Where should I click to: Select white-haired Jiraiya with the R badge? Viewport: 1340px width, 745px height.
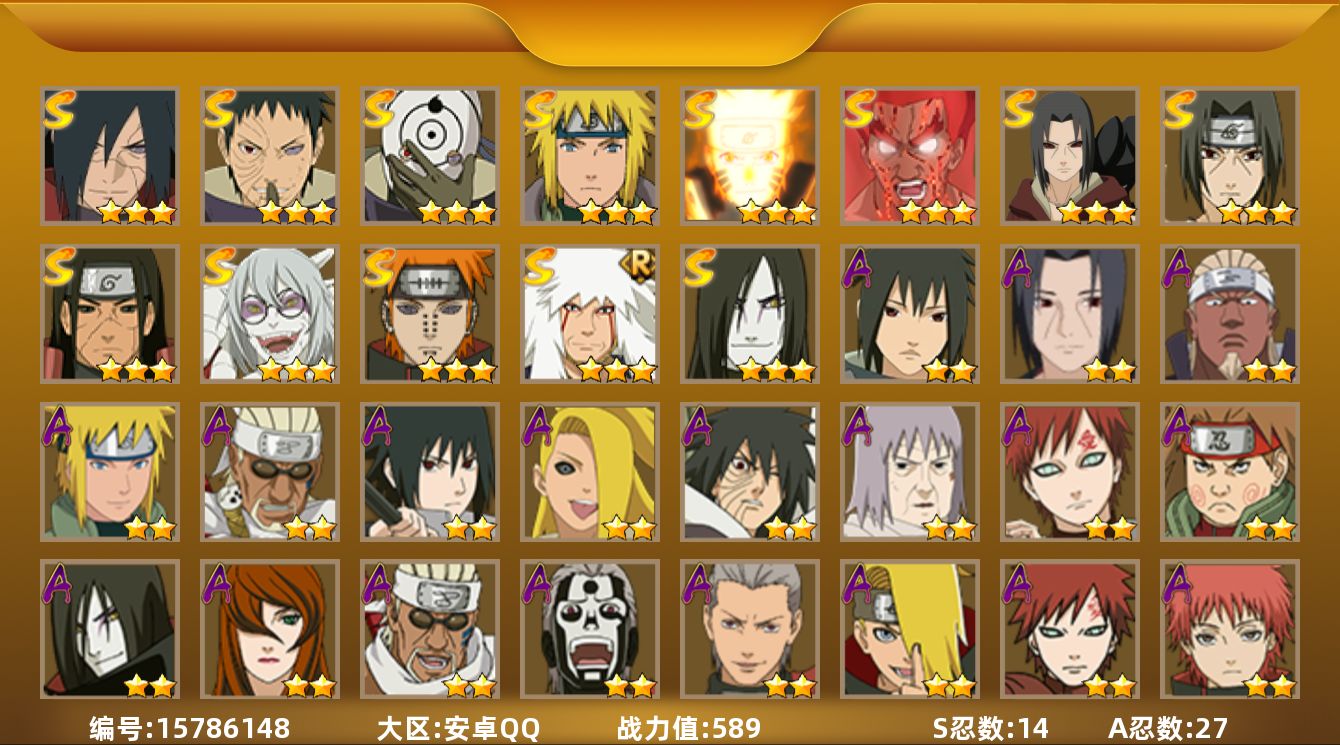[590, 314]
